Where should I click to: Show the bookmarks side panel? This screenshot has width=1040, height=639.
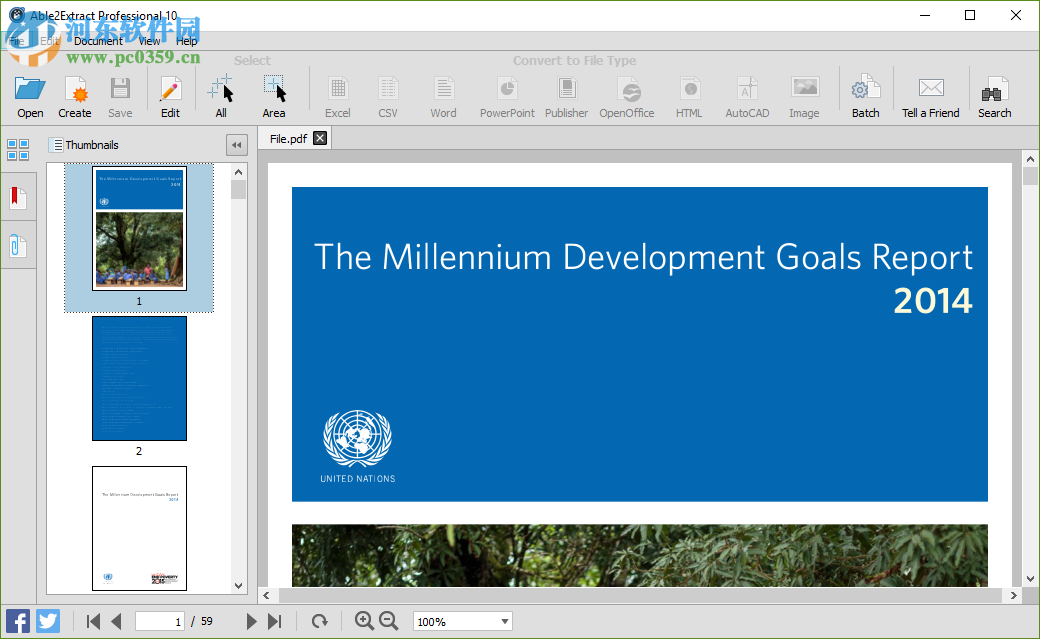click(18, 197)
